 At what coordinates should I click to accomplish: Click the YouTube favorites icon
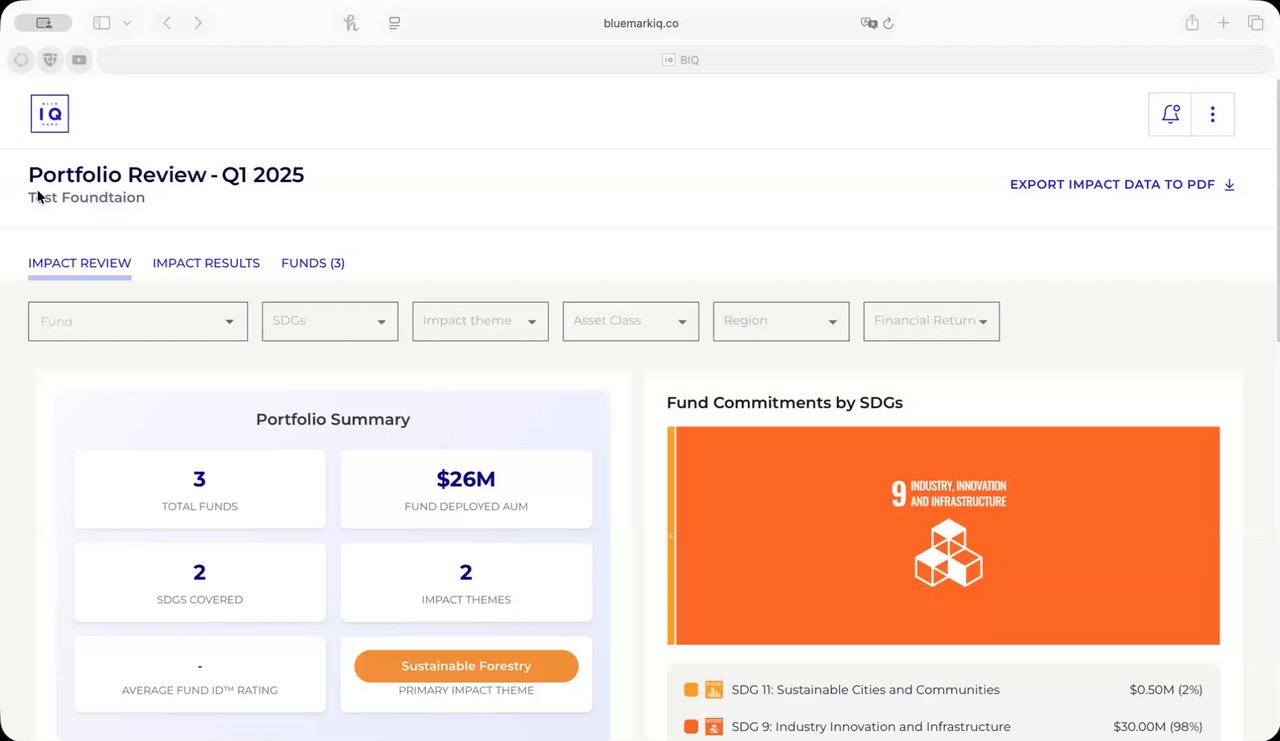tap(79, 60)
